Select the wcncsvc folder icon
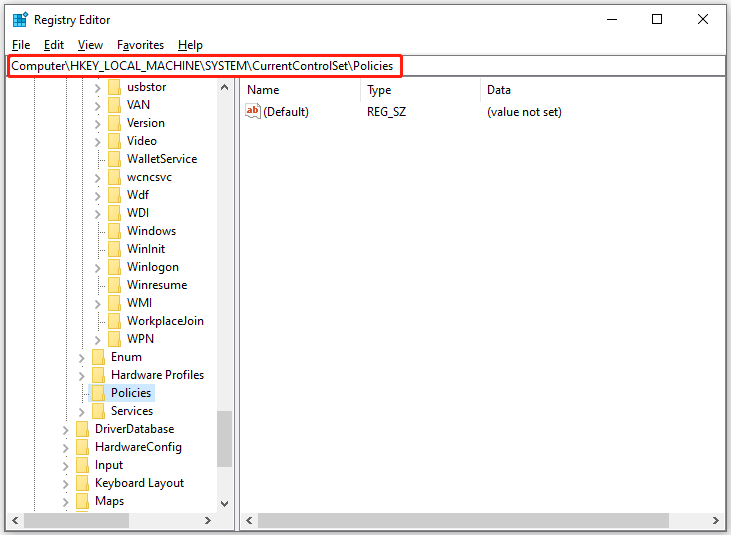The width and height of the screenshot is (731, 535). click(114, 177)
